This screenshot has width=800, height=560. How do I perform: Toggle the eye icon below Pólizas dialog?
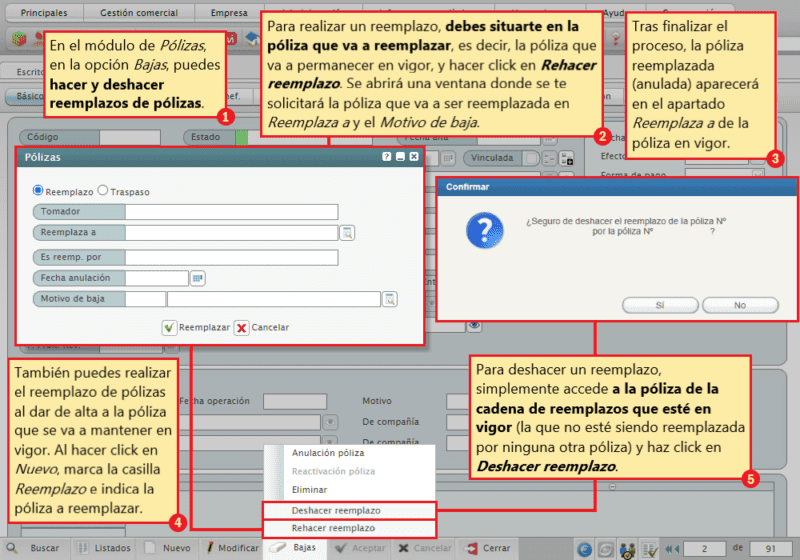point(474,325)
